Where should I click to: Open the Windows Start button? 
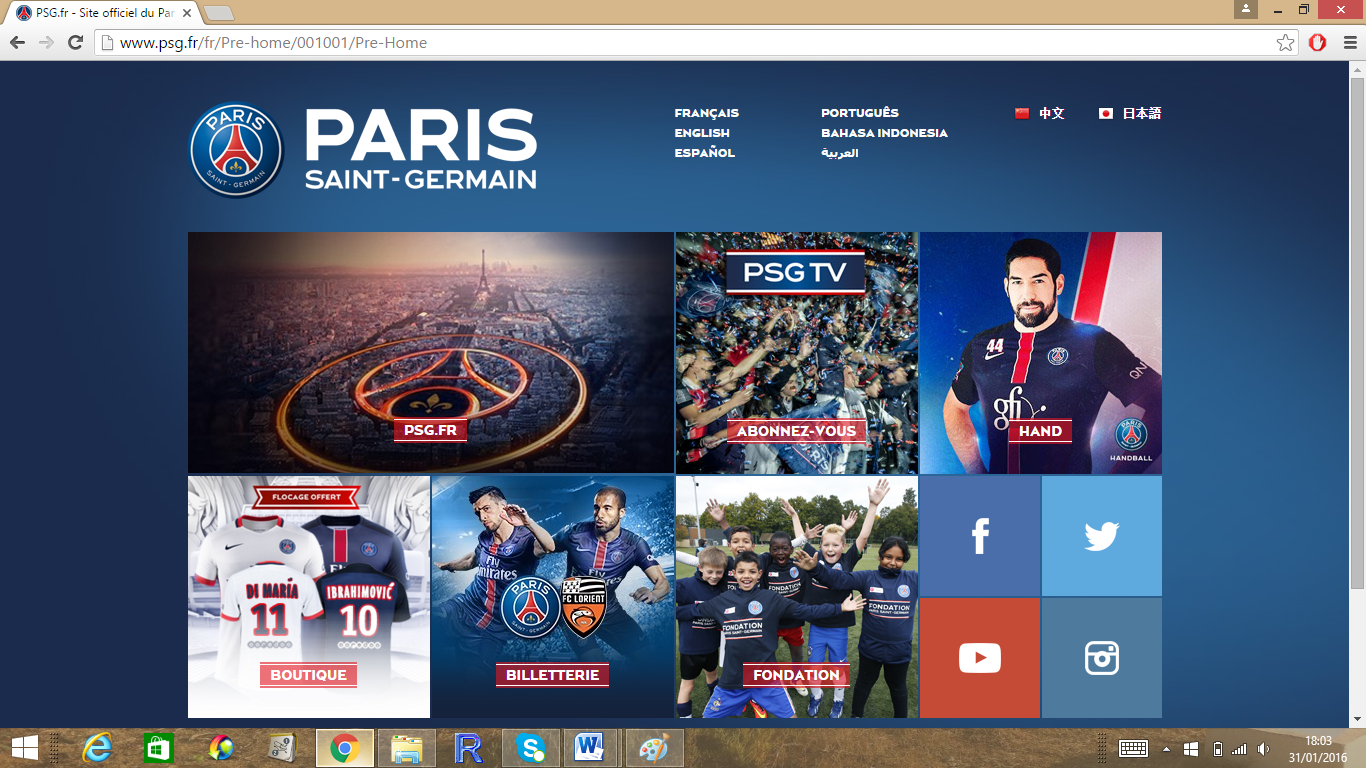(x=24, y=748)
